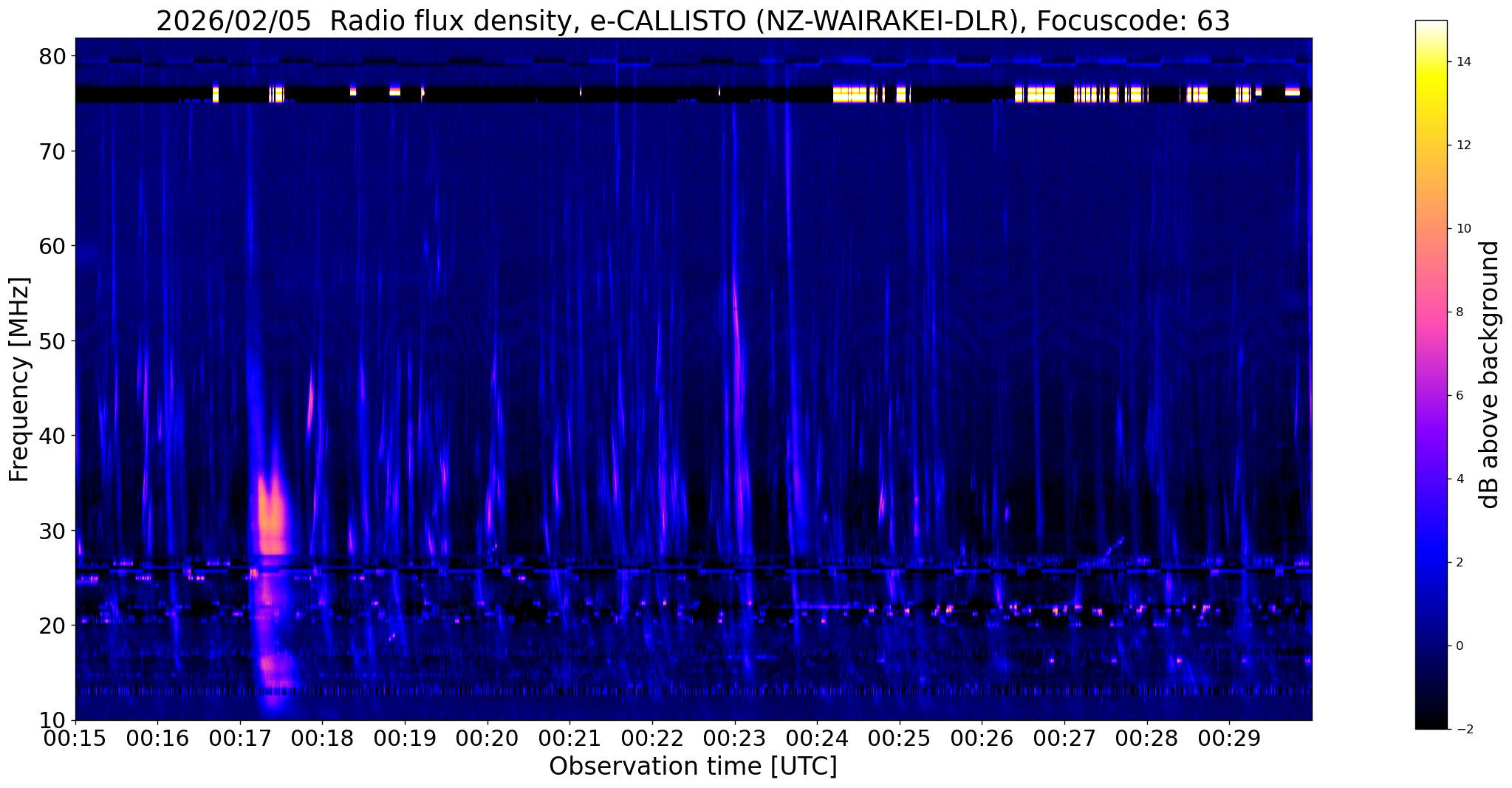Click the black bottom end of the colorbar
The height and width of the screenshot is (788, 1512).
[1431, 722]
